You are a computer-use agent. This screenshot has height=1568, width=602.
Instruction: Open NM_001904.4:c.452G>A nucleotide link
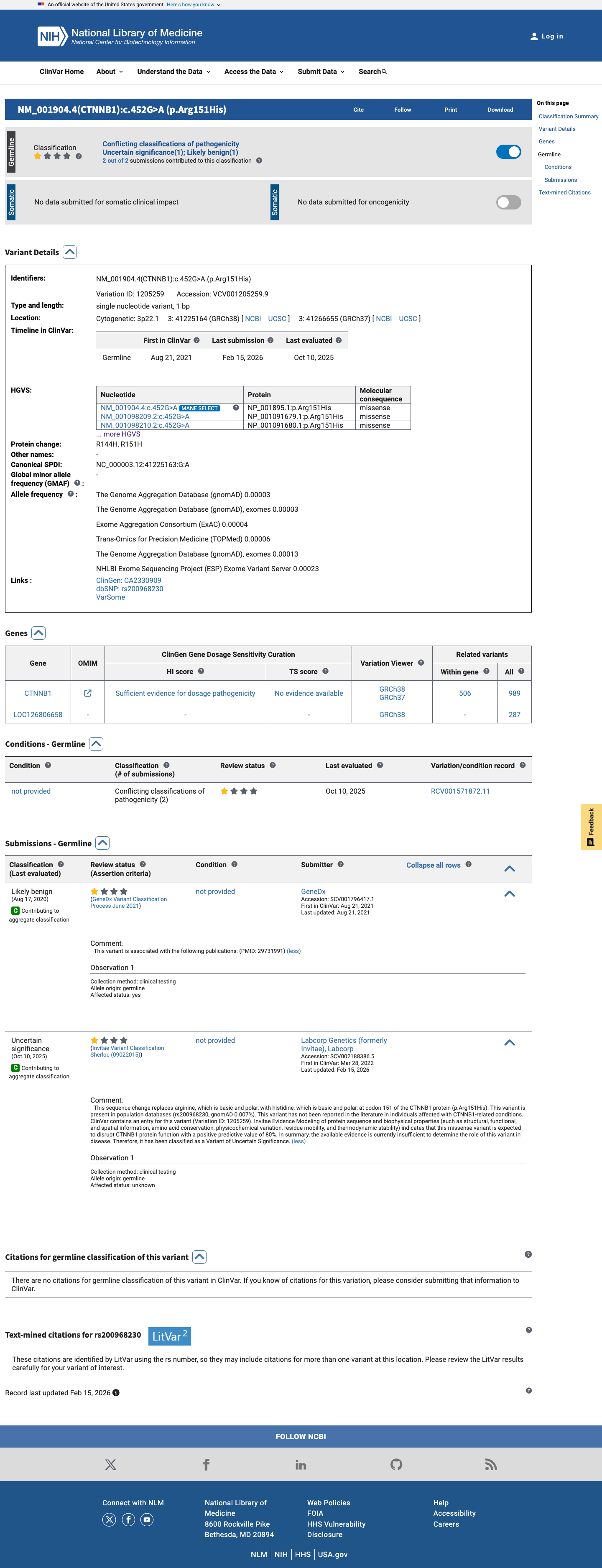(139, 408)
